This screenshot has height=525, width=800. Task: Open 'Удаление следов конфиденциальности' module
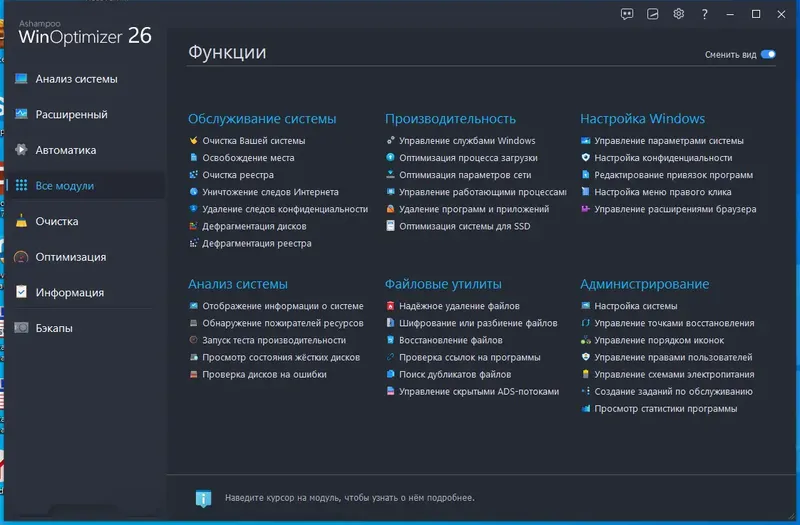coord(285,209)
